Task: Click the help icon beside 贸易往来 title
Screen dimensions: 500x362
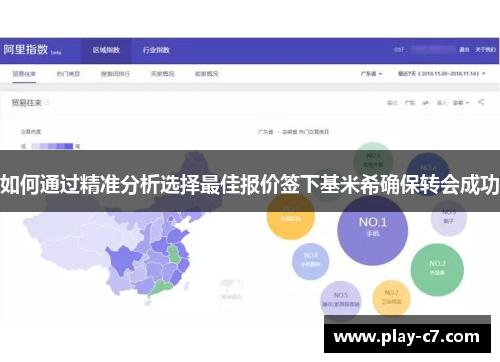Action: tap(47, 103)
